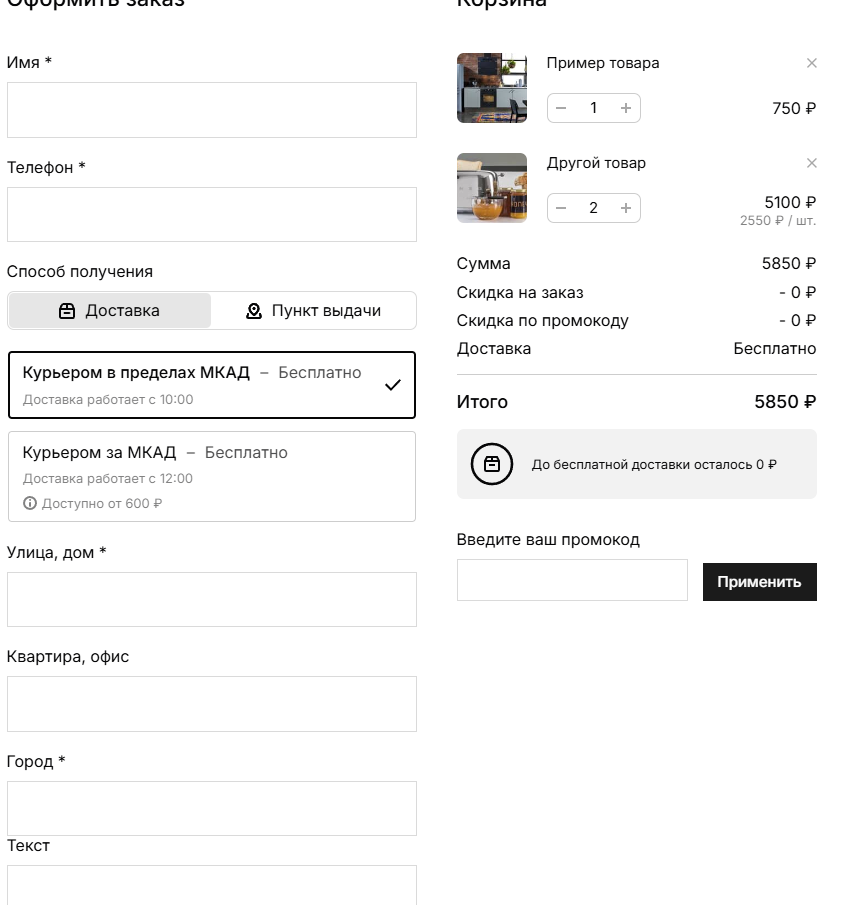Remove Пример товара with its X icon
The width and height of the screenshot is (845, 905).
click(x=811, y=63)
